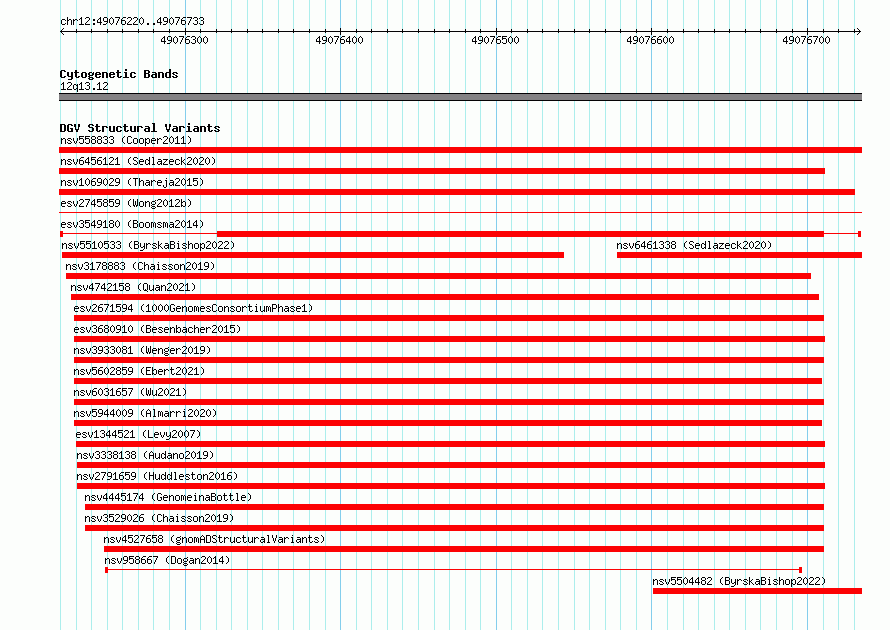
Task: Click nsv5602859 (Ebert2021) label
Action: click(x=139, y=371)
